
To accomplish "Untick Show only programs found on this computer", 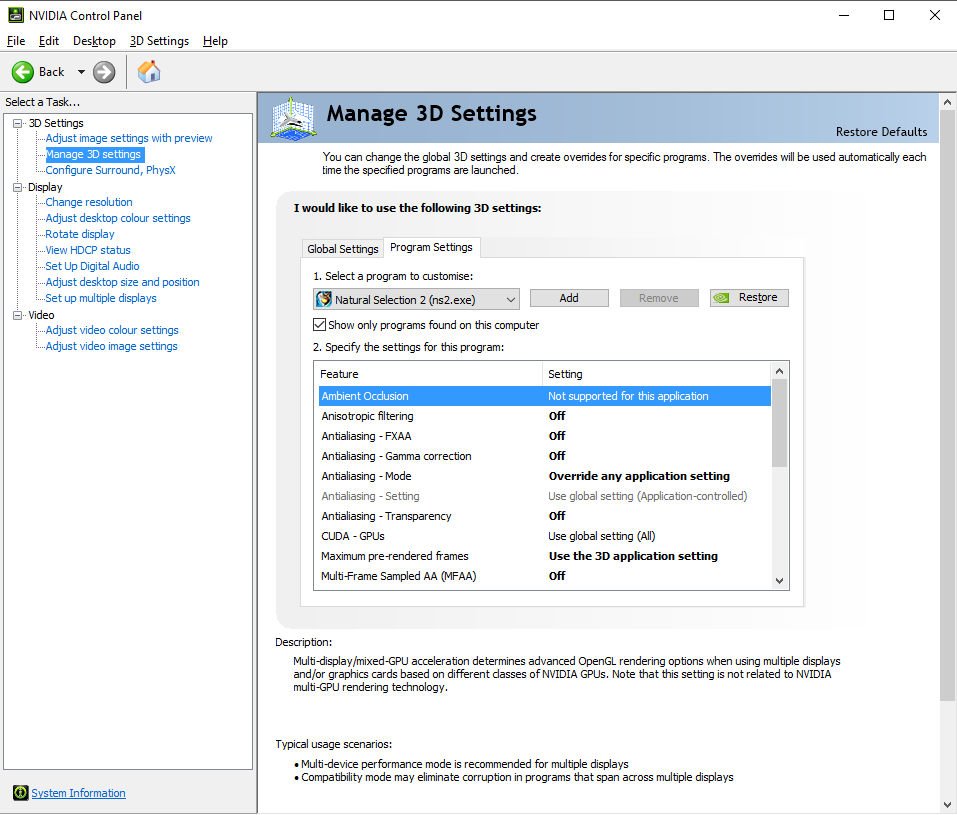I will (x=319, y=325).
